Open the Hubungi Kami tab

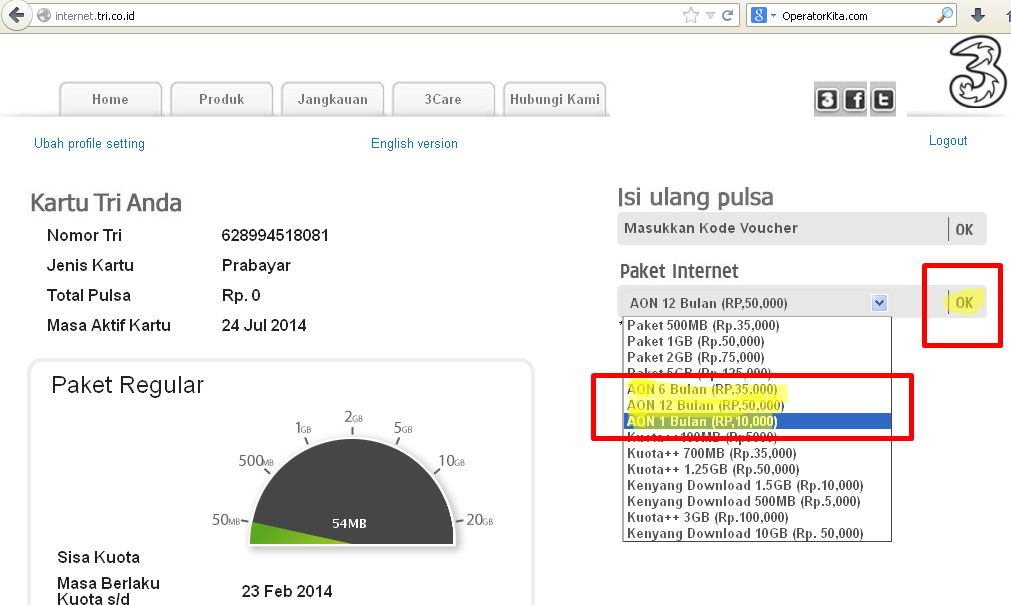pos(555,99)
